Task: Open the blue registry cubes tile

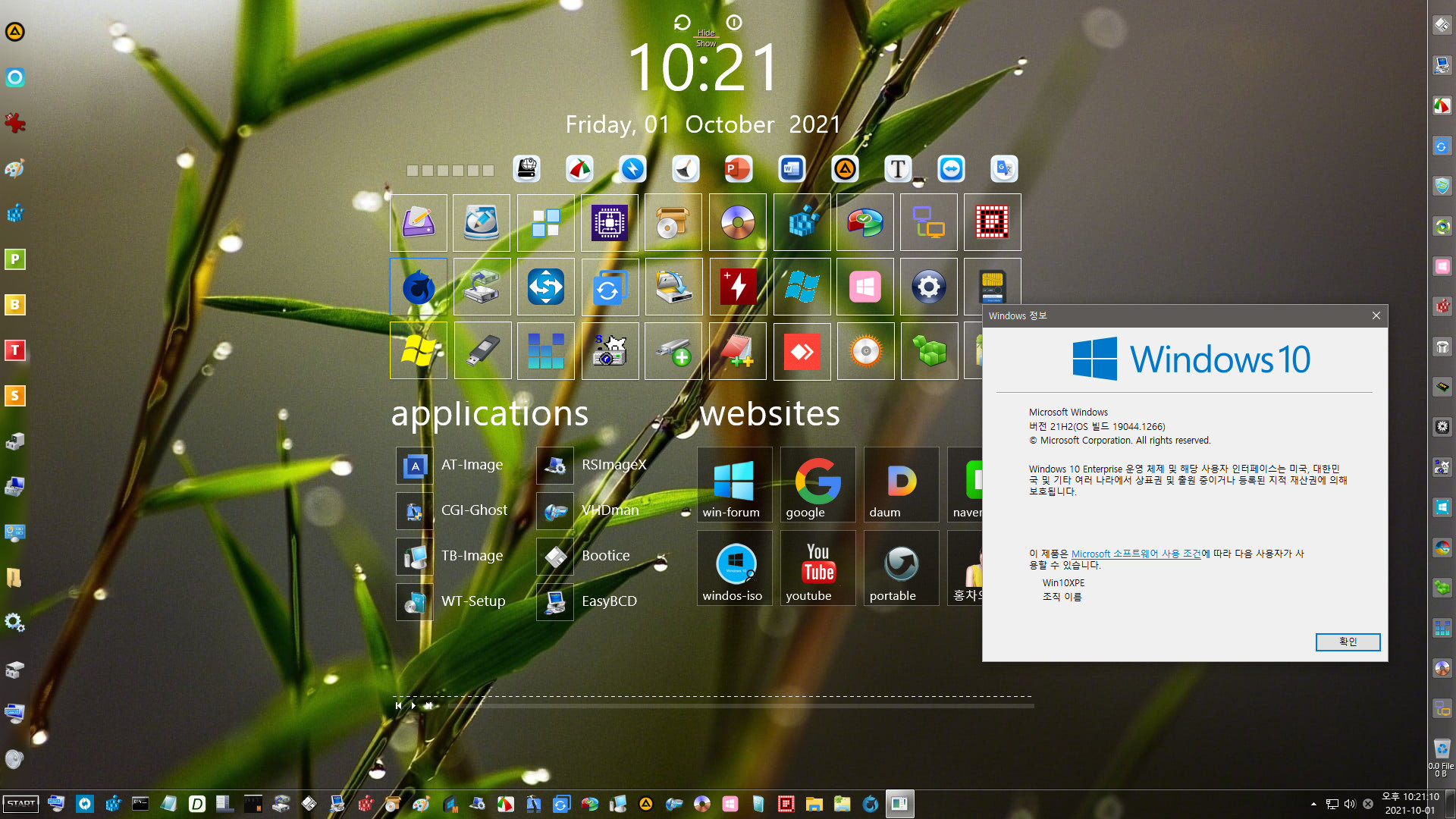Action: [x=802, y=222]
